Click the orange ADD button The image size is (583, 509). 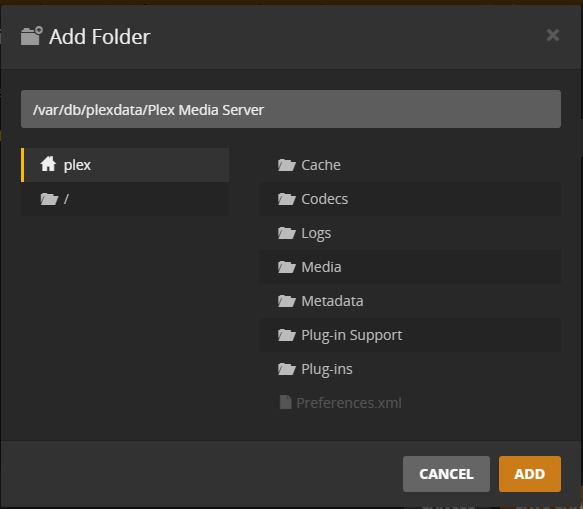click(530, 474)
